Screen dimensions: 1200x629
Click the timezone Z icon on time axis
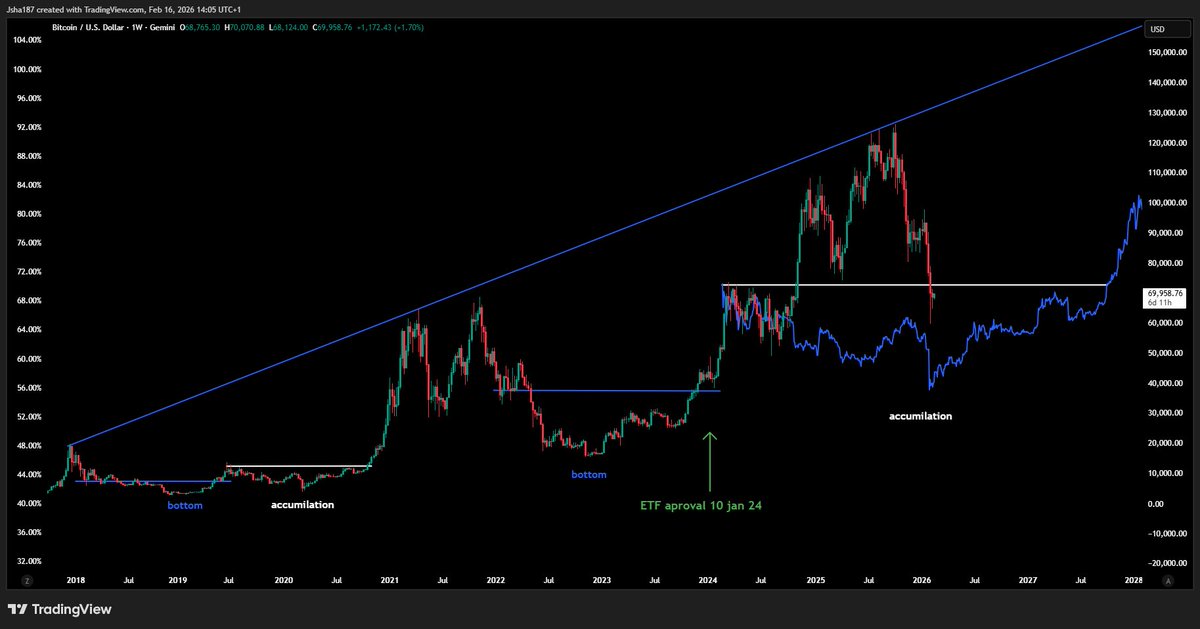click(27, 579)
